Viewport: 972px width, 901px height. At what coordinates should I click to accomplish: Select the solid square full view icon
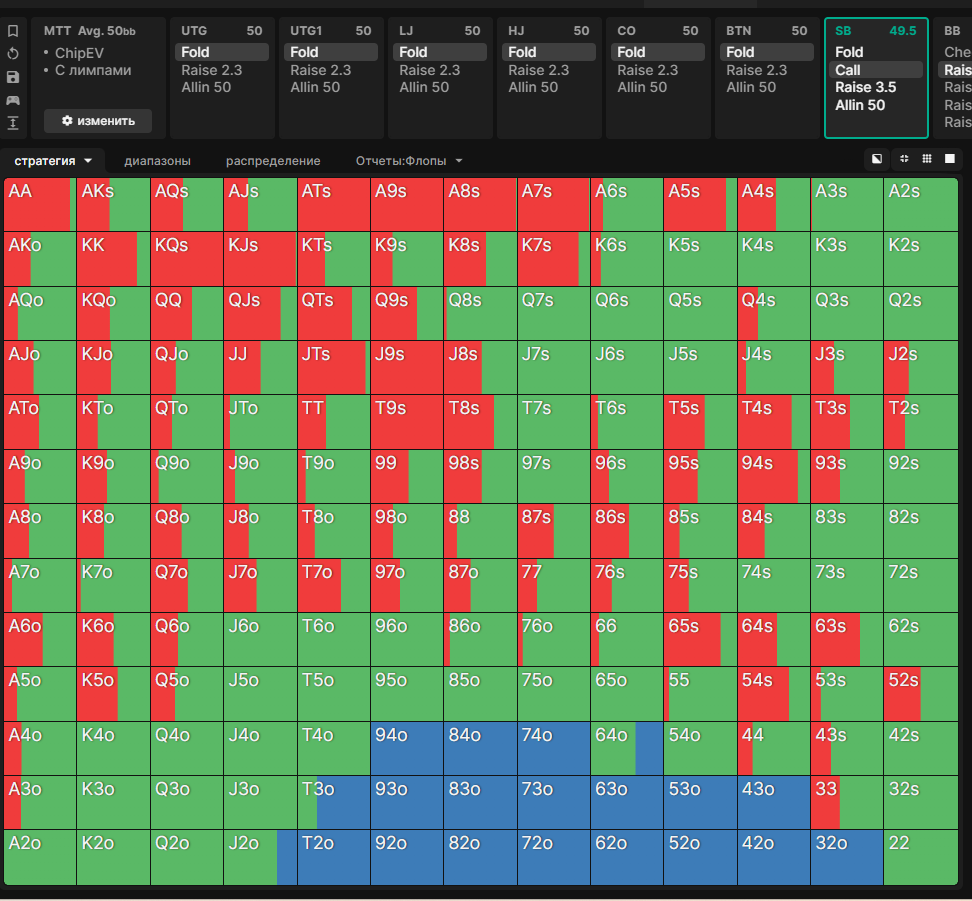[x=950, y=159]
